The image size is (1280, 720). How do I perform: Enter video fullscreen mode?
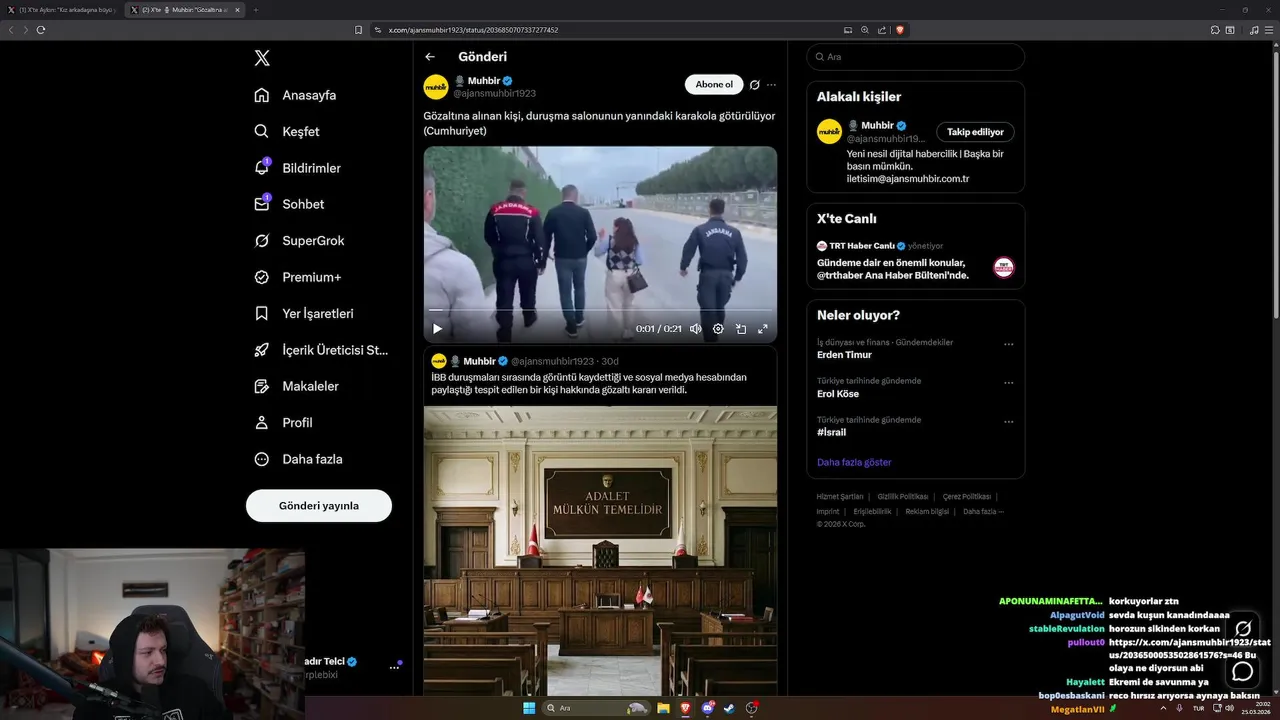[x=763, y=328]
